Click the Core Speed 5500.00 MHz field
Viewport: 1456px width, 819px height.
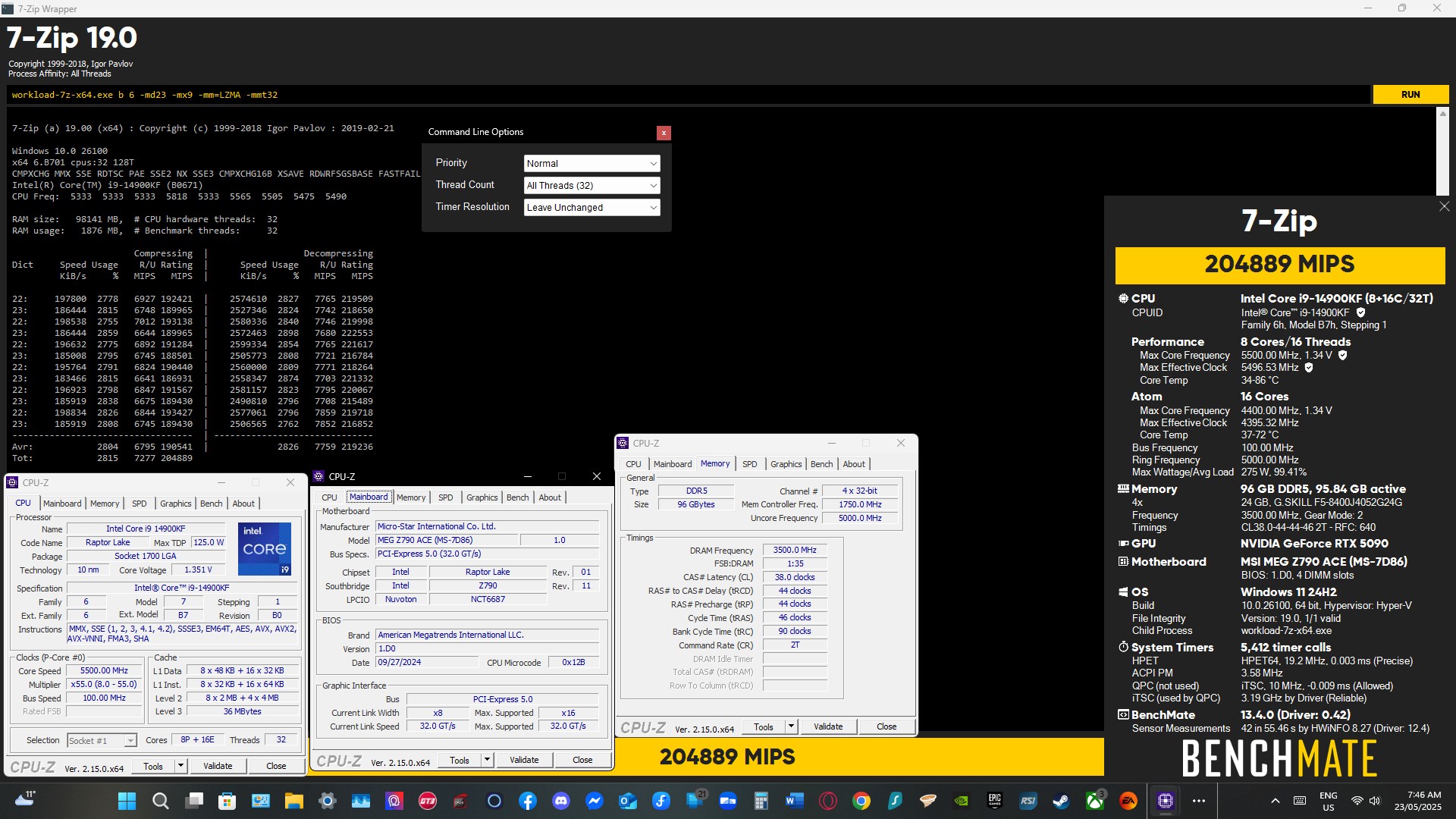(x=104, y=671)
